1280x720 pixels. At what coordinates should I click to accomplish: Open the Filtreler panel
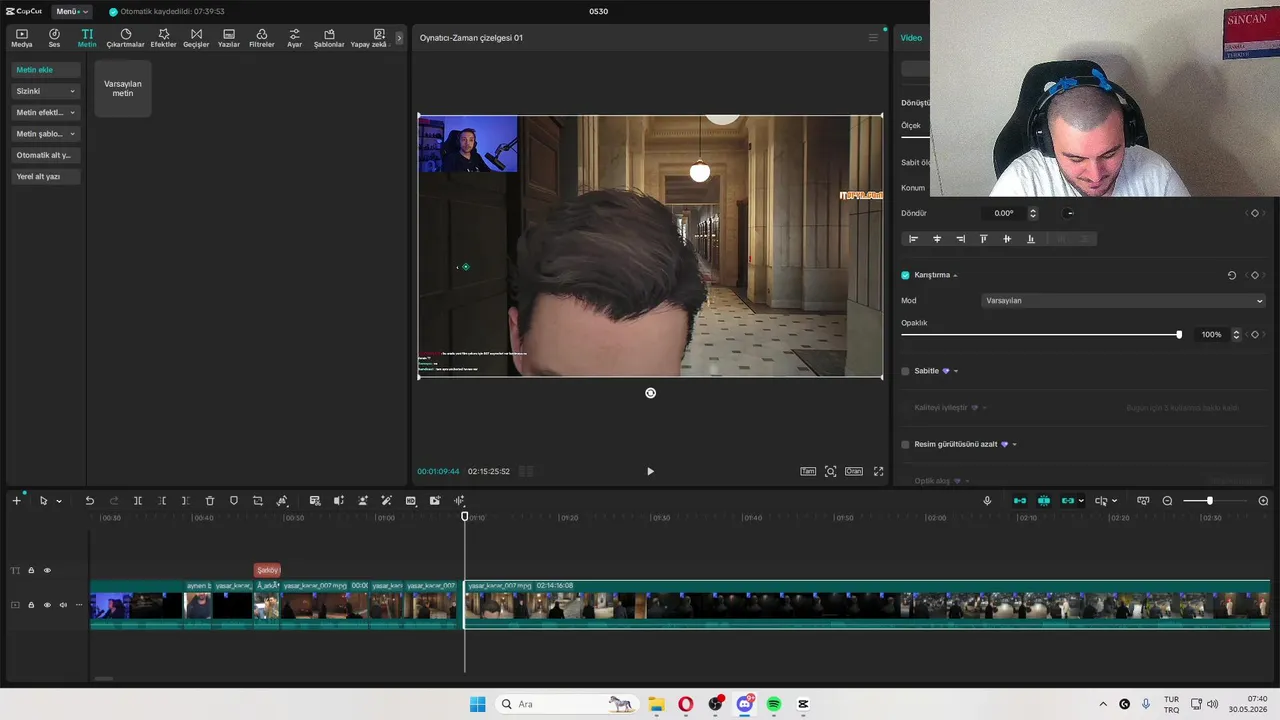(261, 38)
